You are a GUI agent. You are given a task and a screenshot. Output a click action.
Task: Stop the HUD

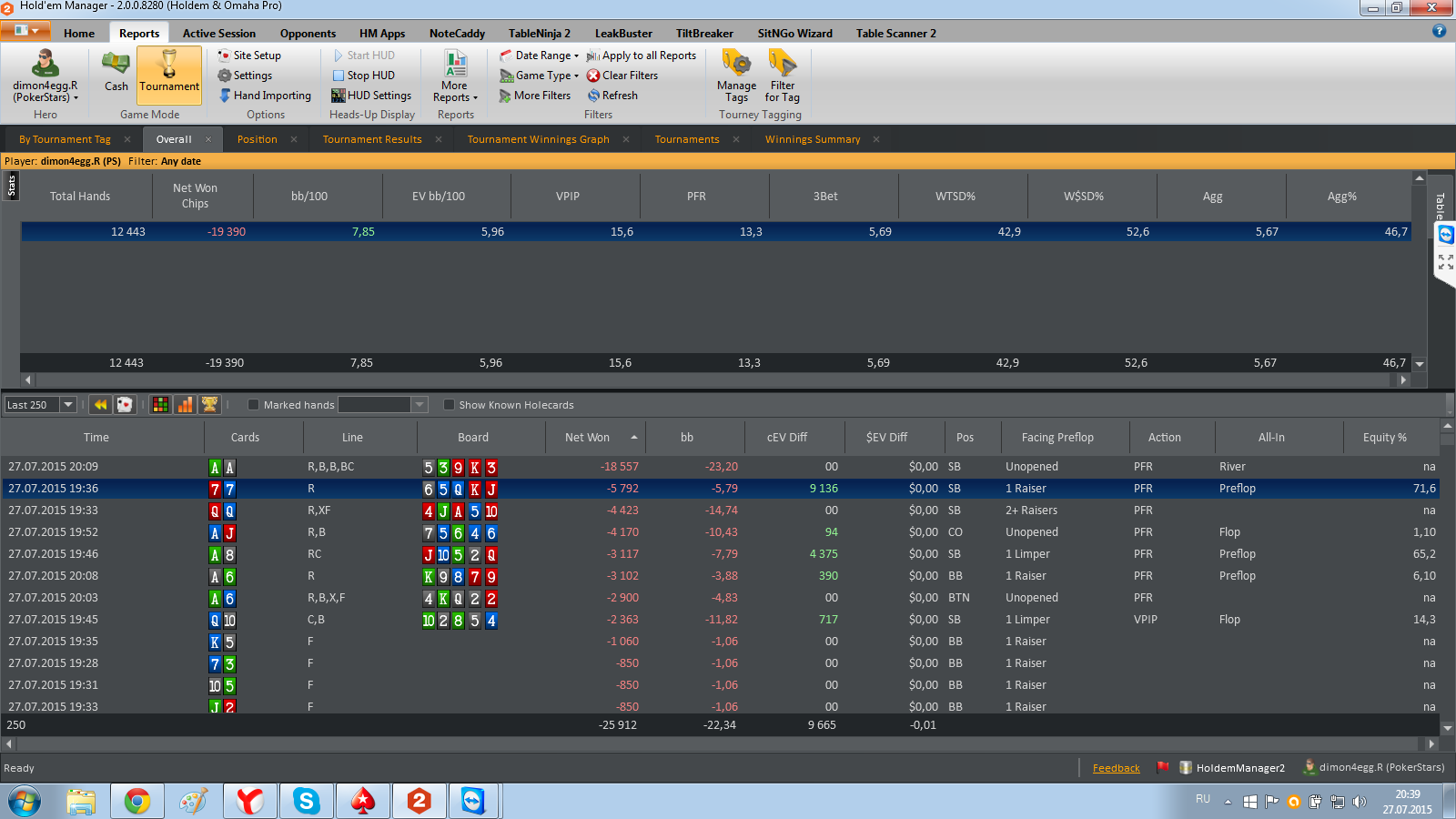tap(363, 76)
